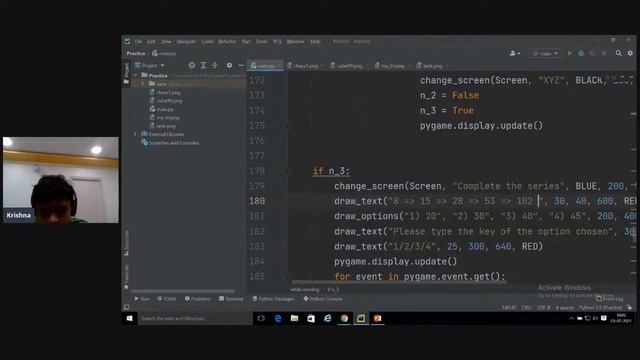Open the Project view selector dropdown

click(x=149, y=65)
